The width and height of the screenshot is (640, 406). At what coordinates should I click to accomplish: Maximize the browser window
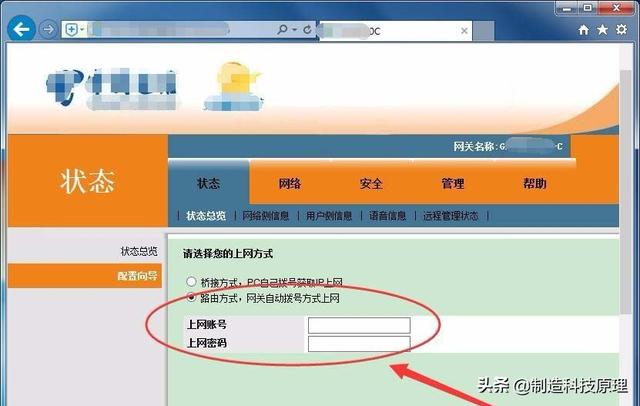coord(588,8)
